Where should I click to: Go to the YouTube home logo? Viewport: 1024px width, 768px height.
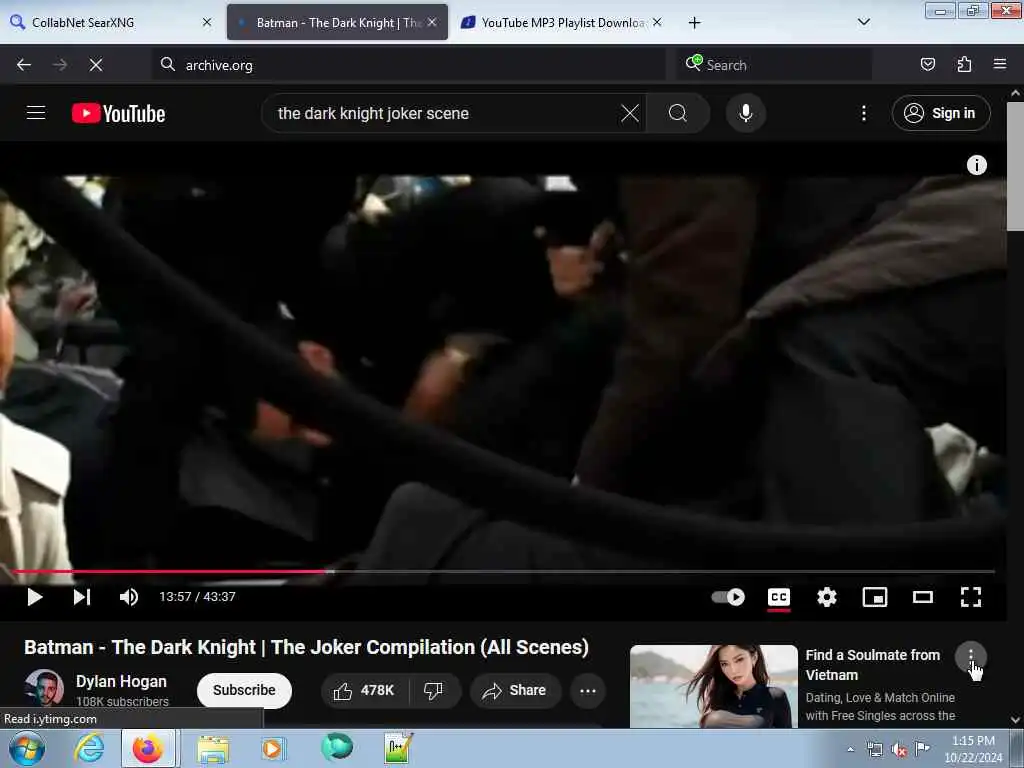pyautogui.click(x=118, y=114)
